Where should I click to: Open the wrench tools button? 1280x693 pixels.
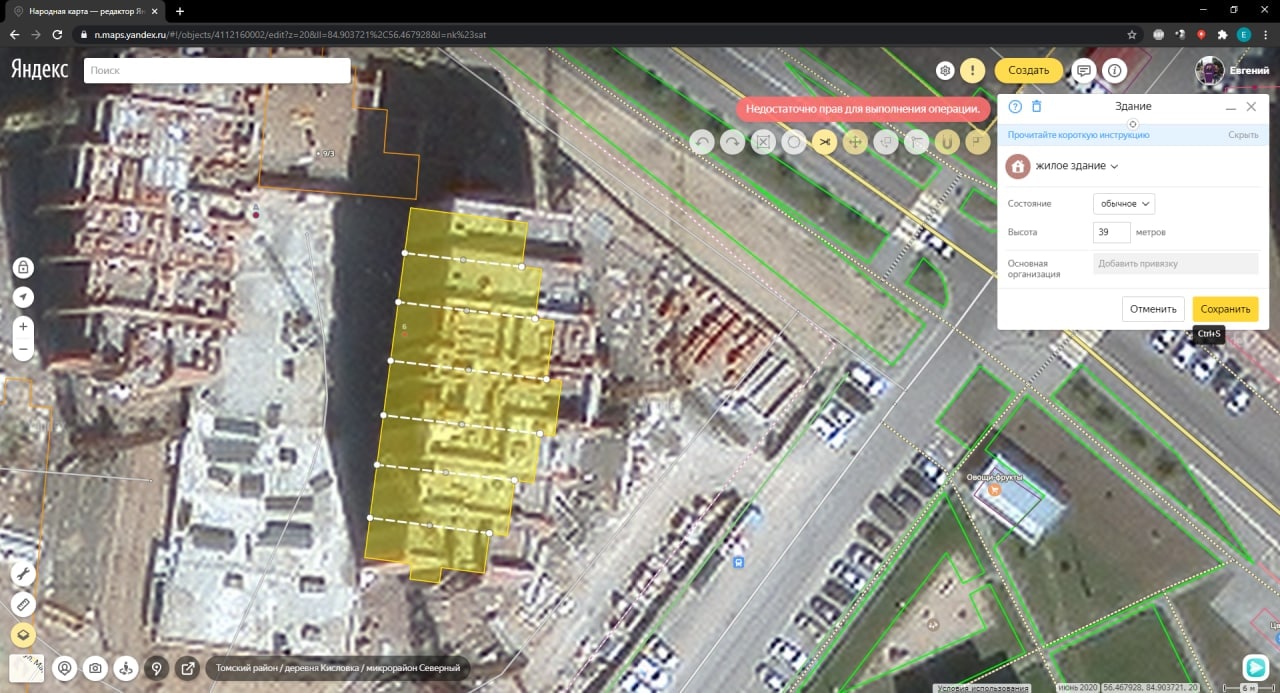coord(23,574)
